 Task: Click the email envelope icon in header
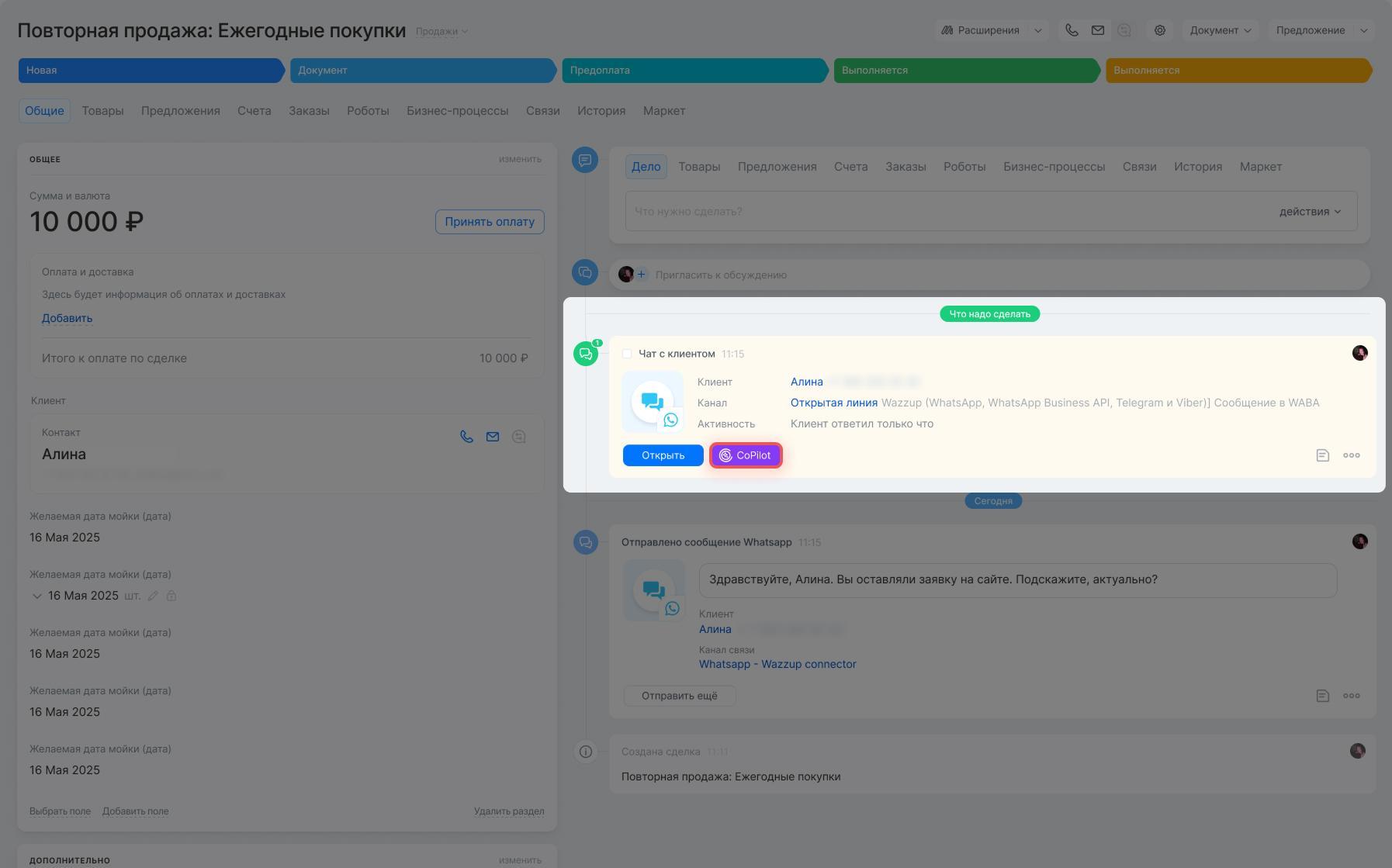coord(1098,30)
